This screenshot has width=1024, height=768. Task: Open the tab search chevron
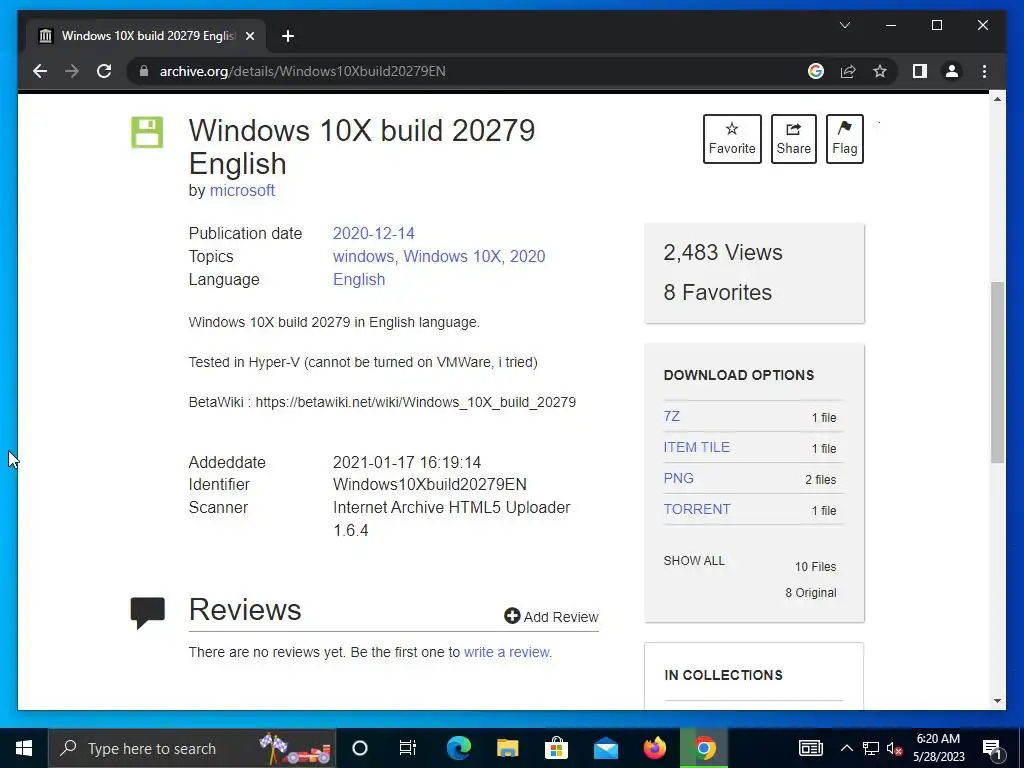(x=844, y=25)
